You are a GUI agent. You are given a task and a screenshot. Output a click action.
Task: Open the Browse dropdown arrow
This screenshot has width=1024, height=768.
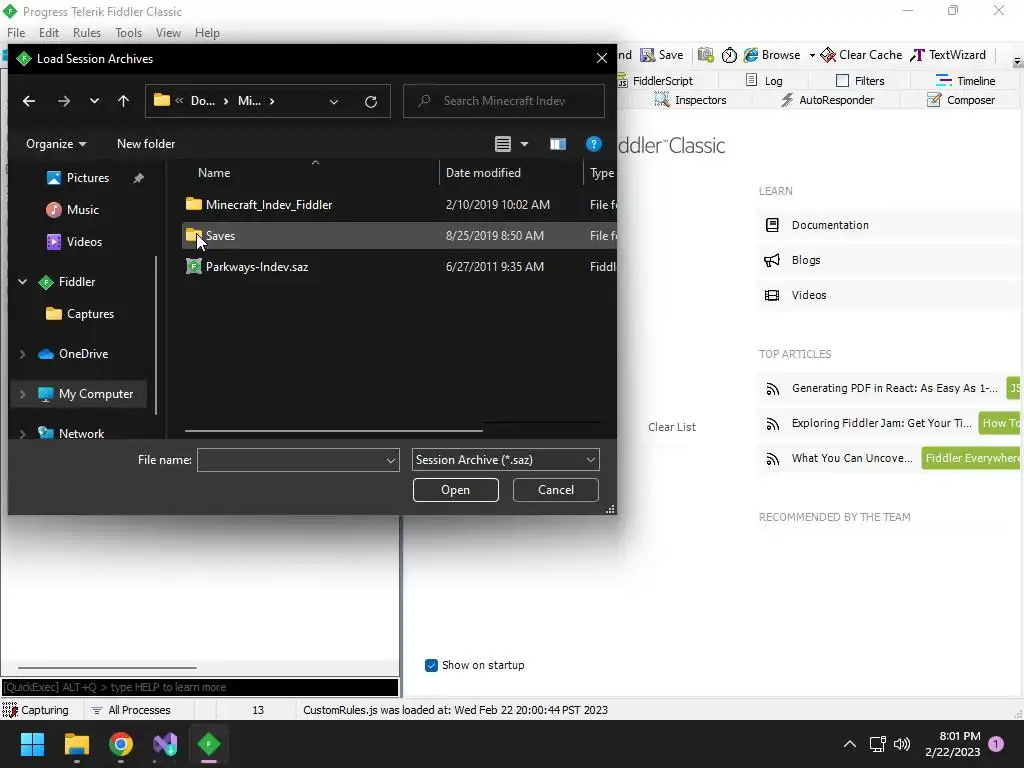[812, 55]
